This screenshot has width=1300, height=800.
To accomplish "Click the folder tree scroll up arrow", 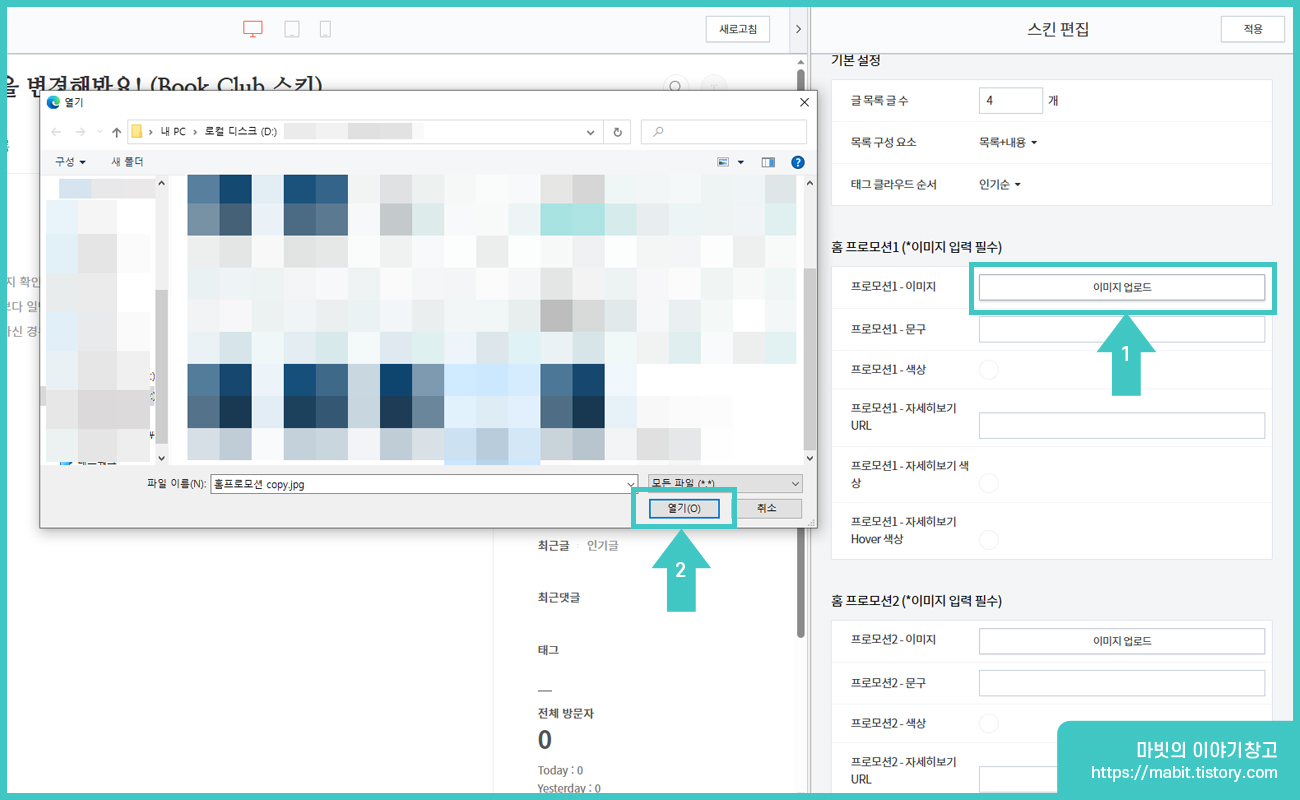I will tap(162, 181).
